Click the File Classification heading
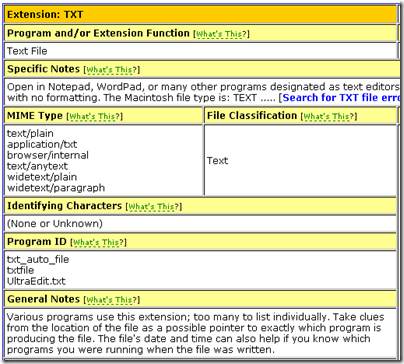 [x=252, y=116]
